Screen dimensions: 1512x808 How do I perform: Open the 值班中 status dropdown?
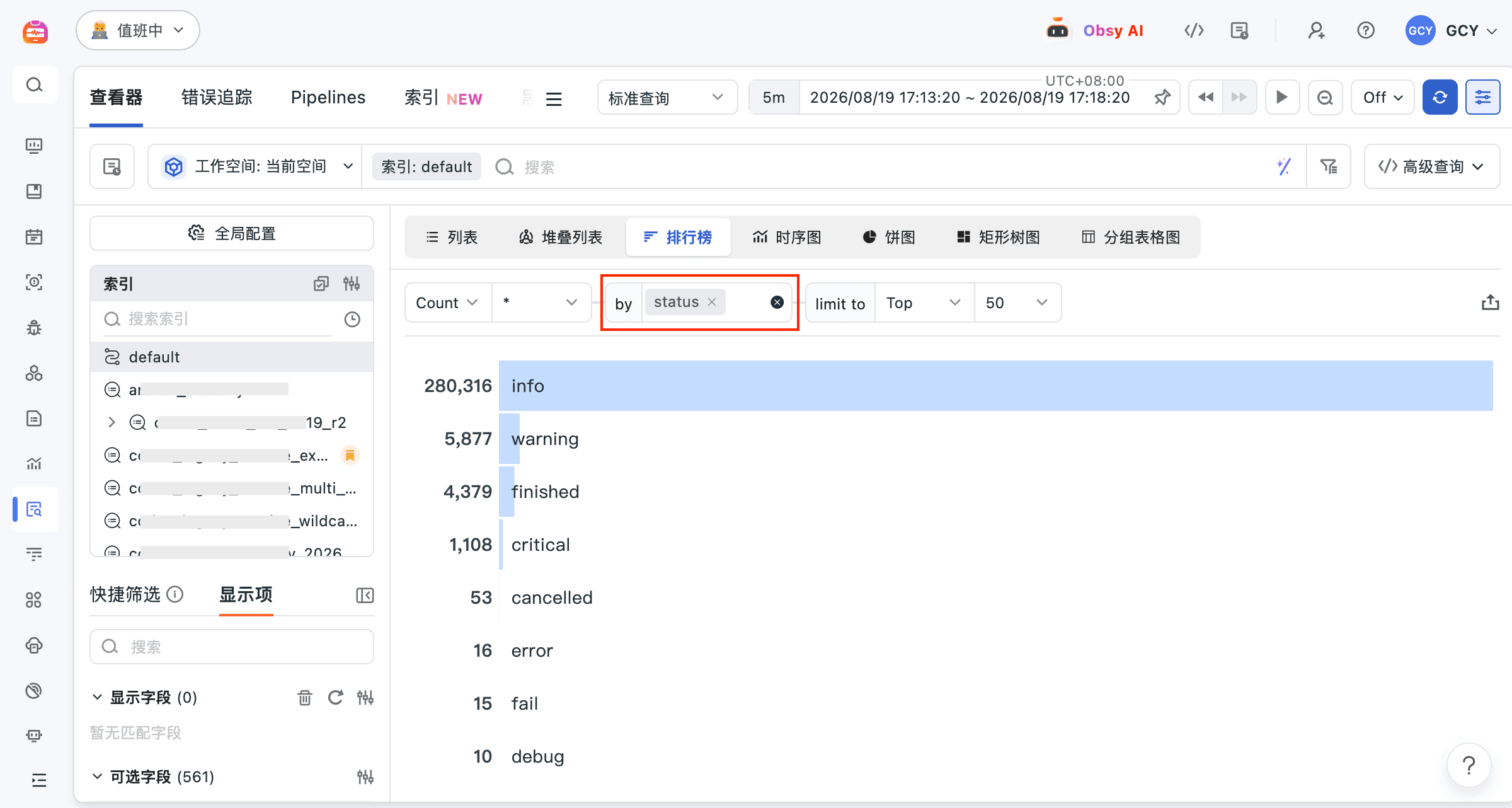coord(138,30)
